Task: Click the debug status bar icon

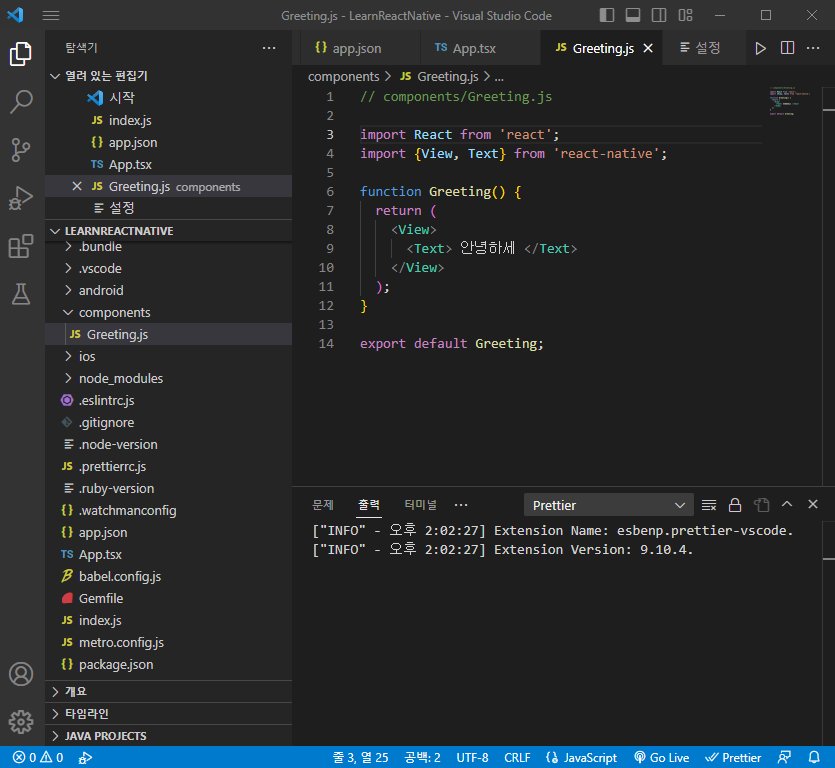Action: coord(85,757)
